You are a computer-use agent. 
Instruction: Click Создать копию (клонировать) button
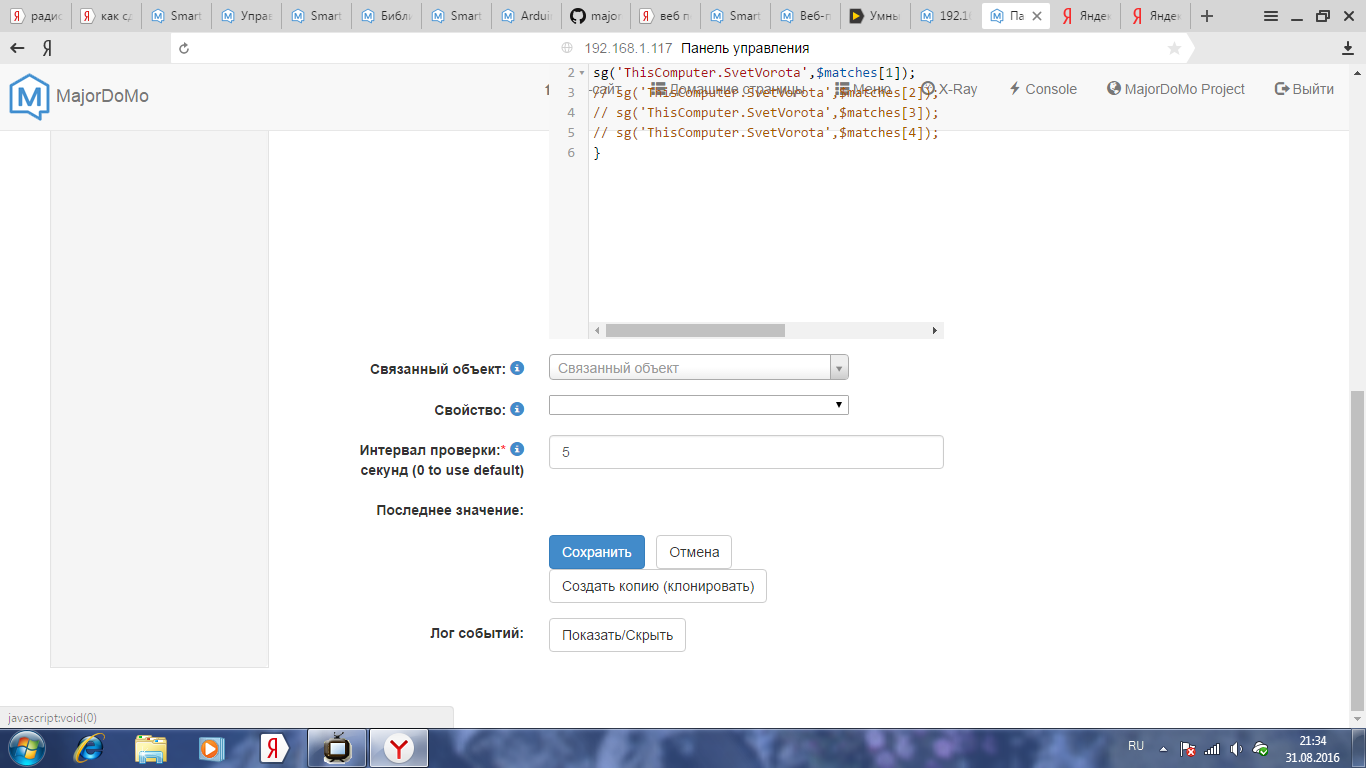coord(658,586)
